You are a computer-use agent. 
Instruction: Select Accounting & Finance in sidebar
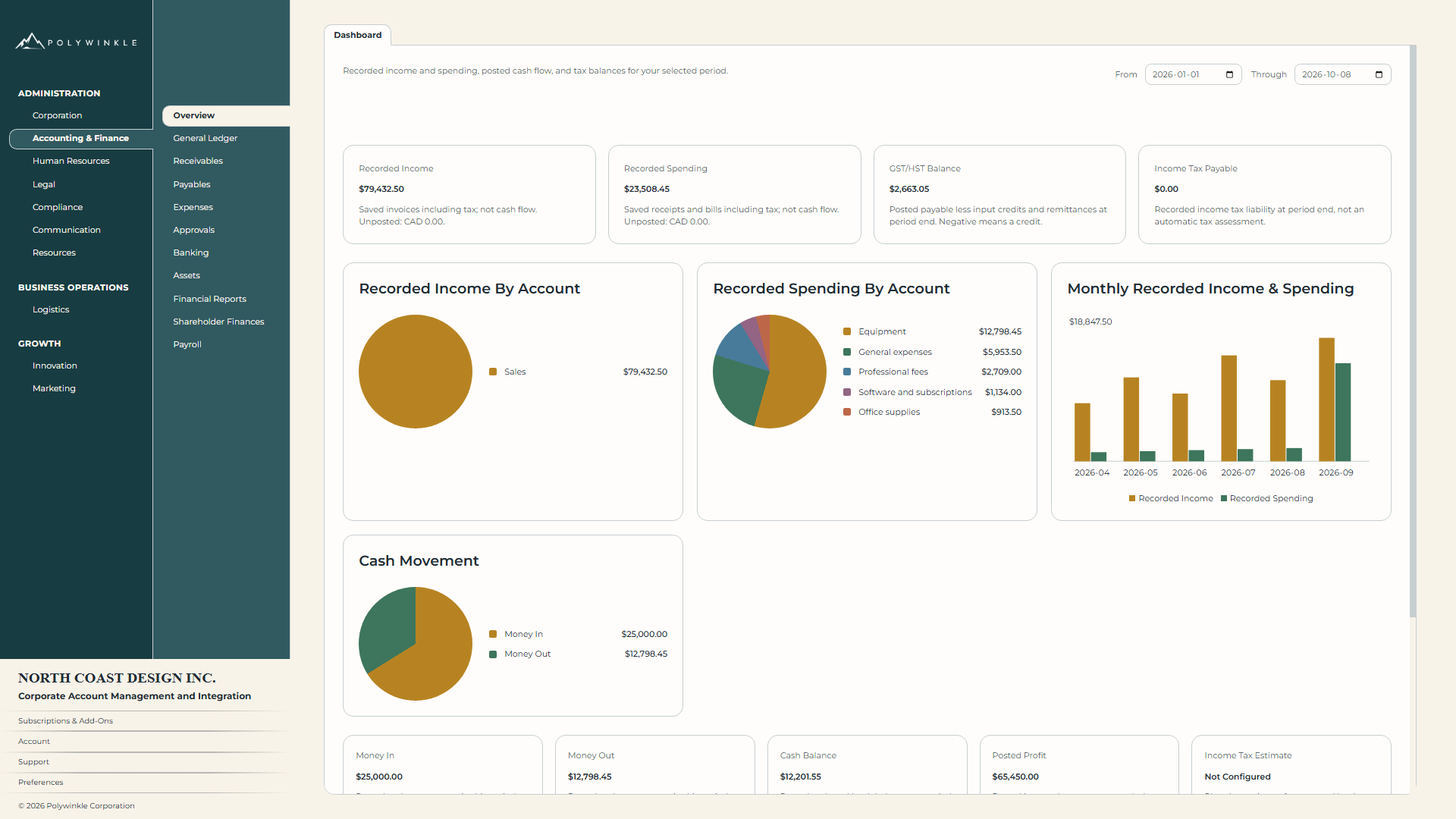(81, 139)
